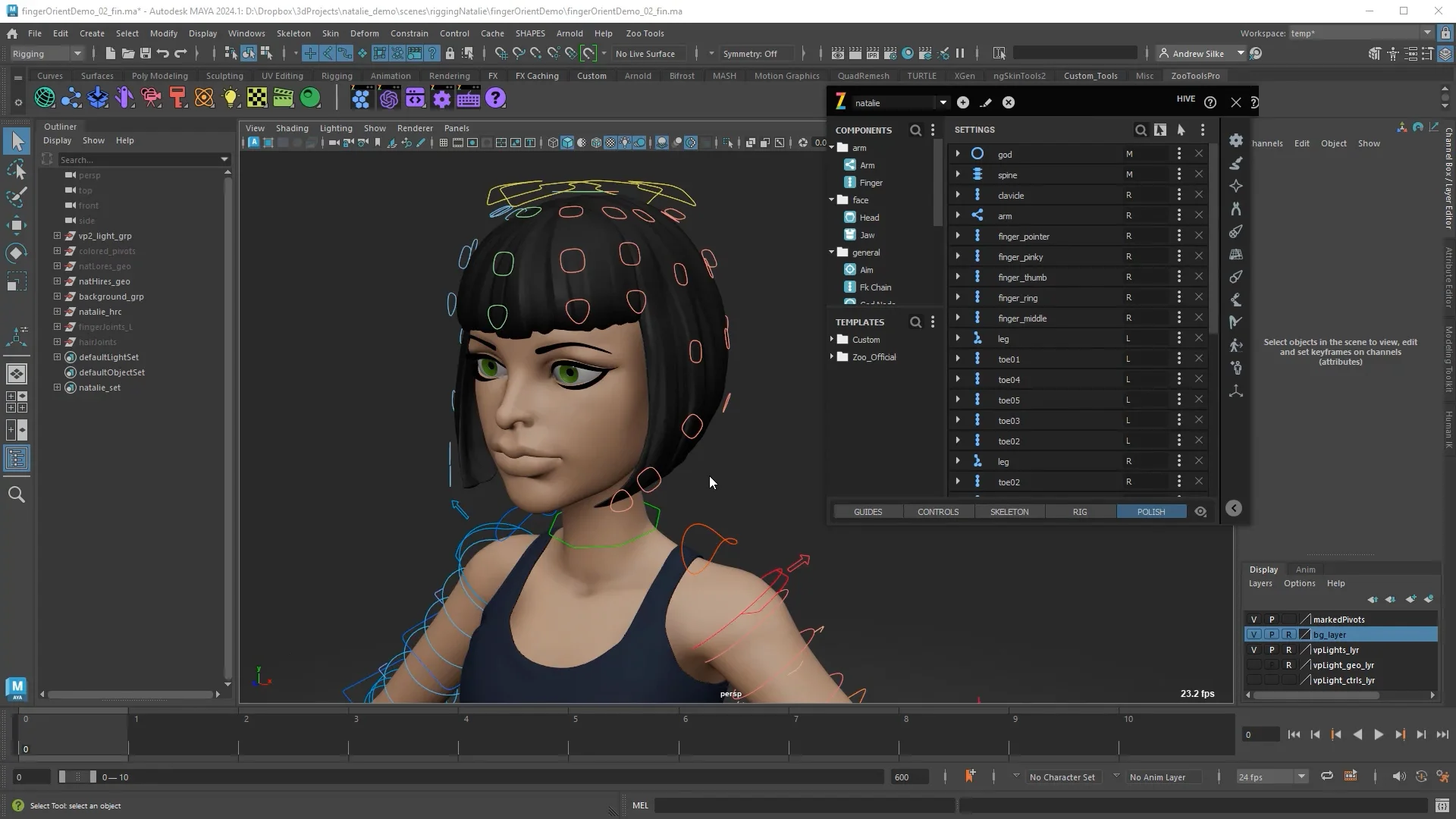Image resolution: width=1456 pixels, height=819 pixels.
Task: Toggle visibility V of vpLights_lyr layer
Action: (1254, 650)
